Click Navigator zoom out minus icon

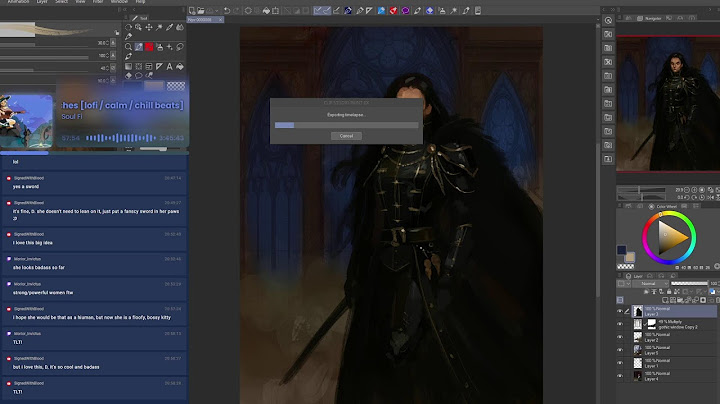(687, 190)
